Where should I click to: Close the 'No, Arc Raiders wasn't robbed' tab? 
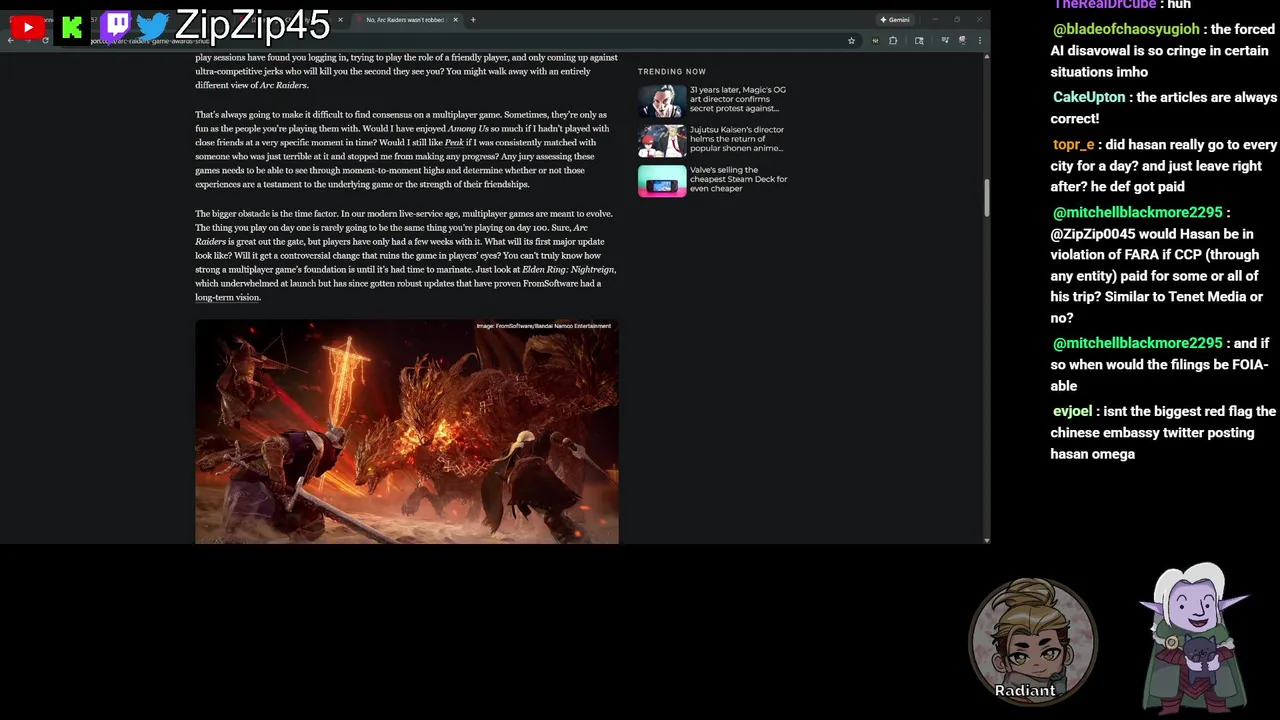pyautogui.click(x=455, y=20)
